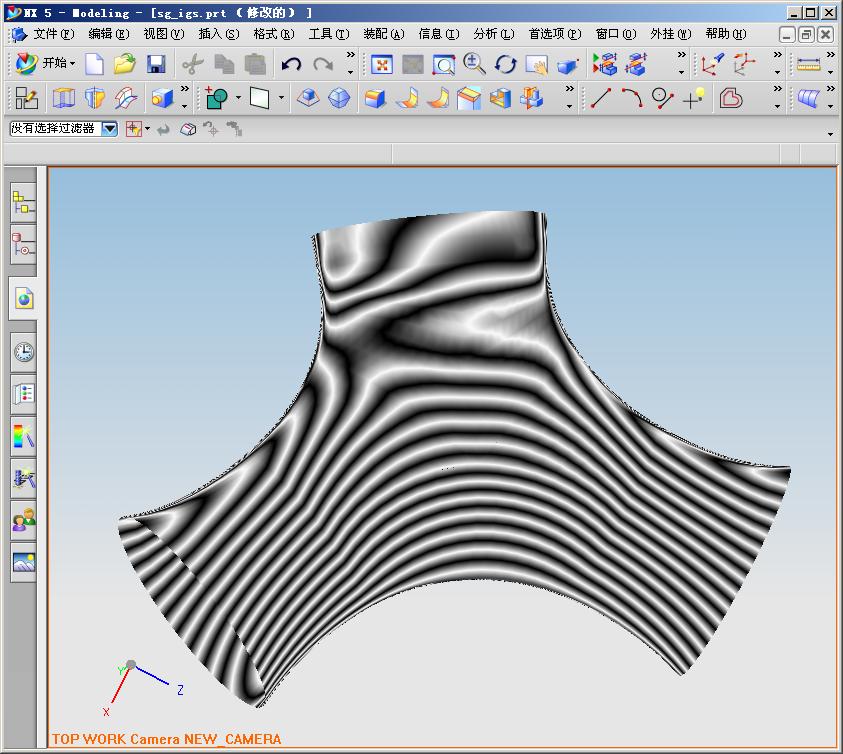Expand the overflow chevron right of the Offset Curve icon

click(x=777, y=88)
